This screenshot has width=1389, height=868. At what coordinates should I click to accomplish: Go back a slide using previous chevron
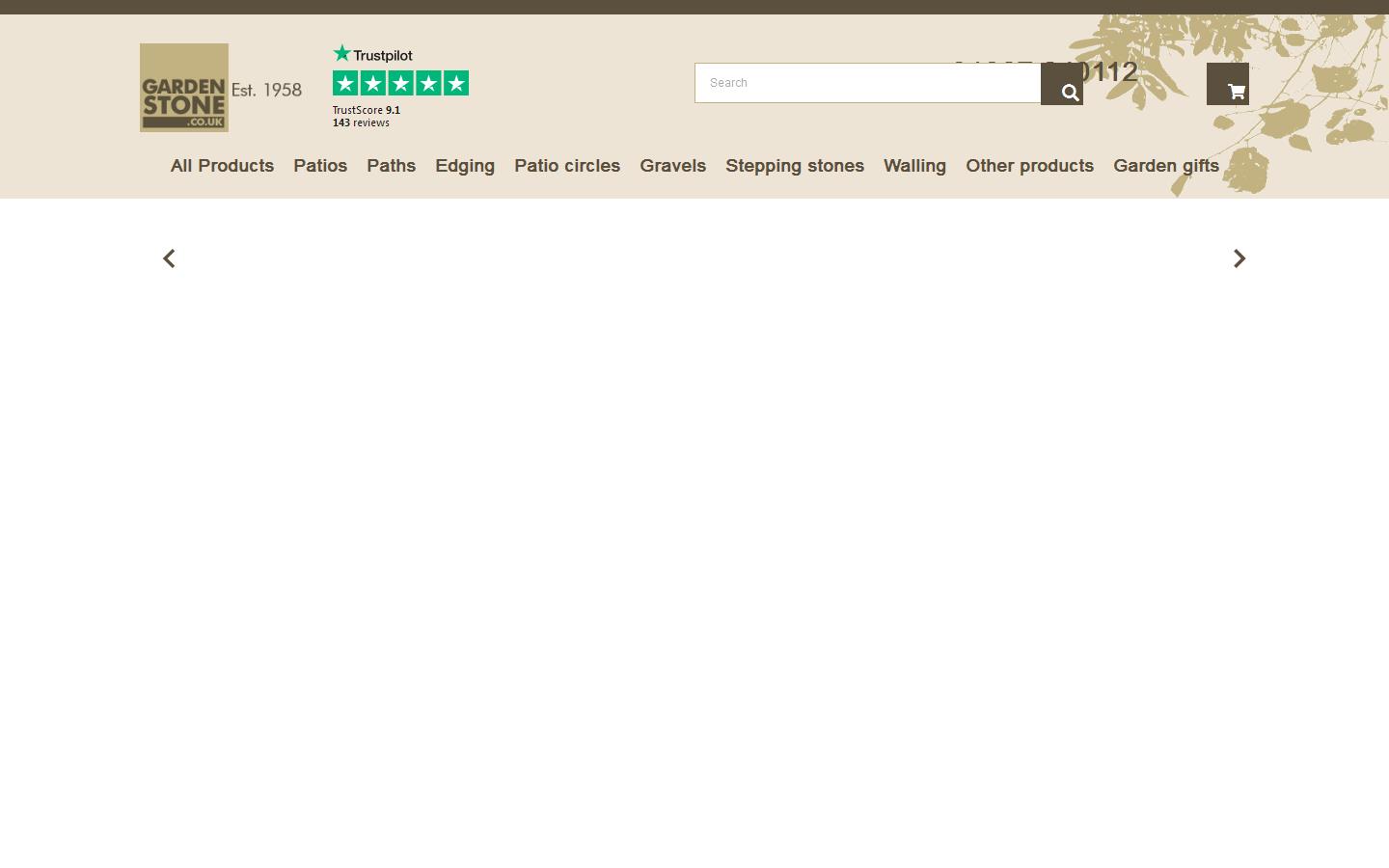pyautogui.click(x=169, y=258)
